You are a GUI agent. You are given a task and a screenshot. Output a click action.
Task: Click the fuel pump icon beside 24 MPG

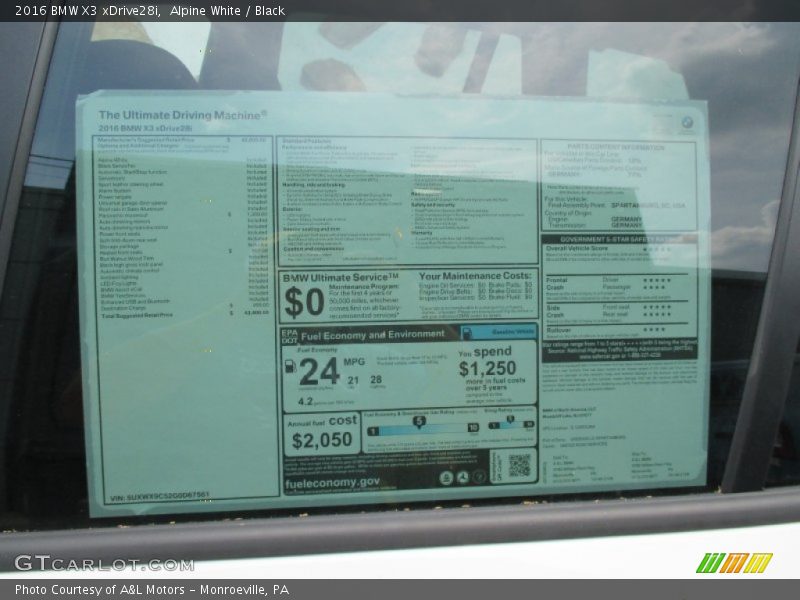(x=290, y=366)
